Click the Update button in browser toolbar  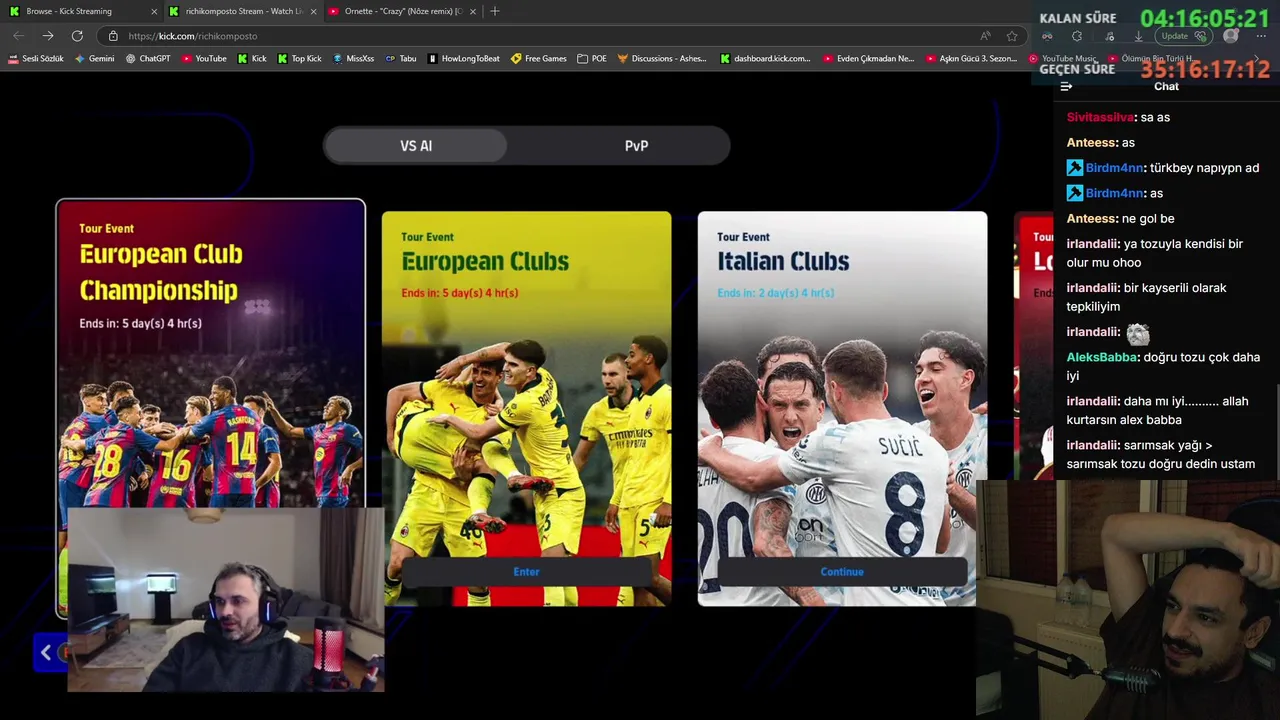pyautogui.click(x=1184, y=36)
